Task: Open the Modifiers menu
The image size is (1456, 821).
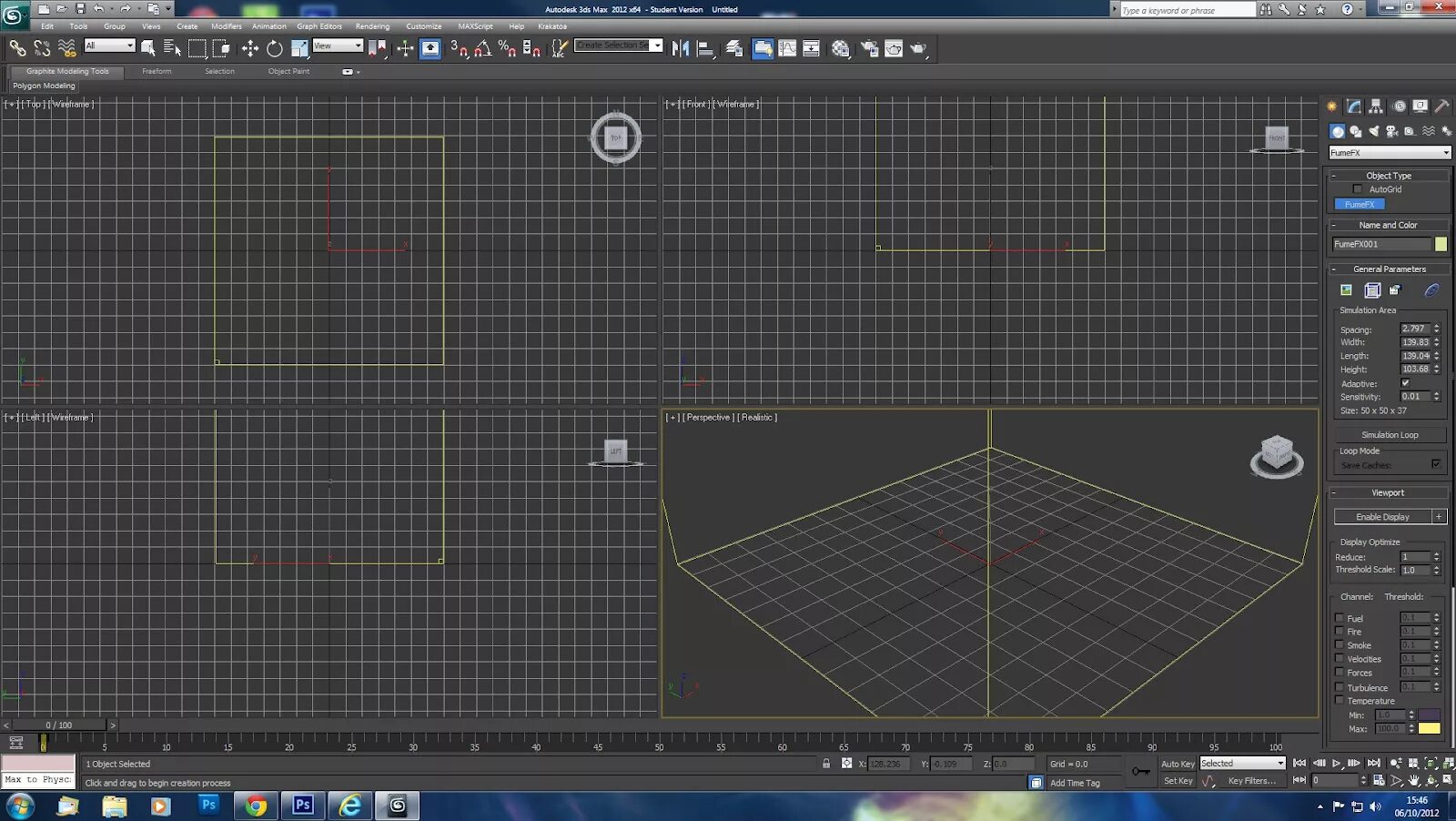Action: tap(227, 26)
